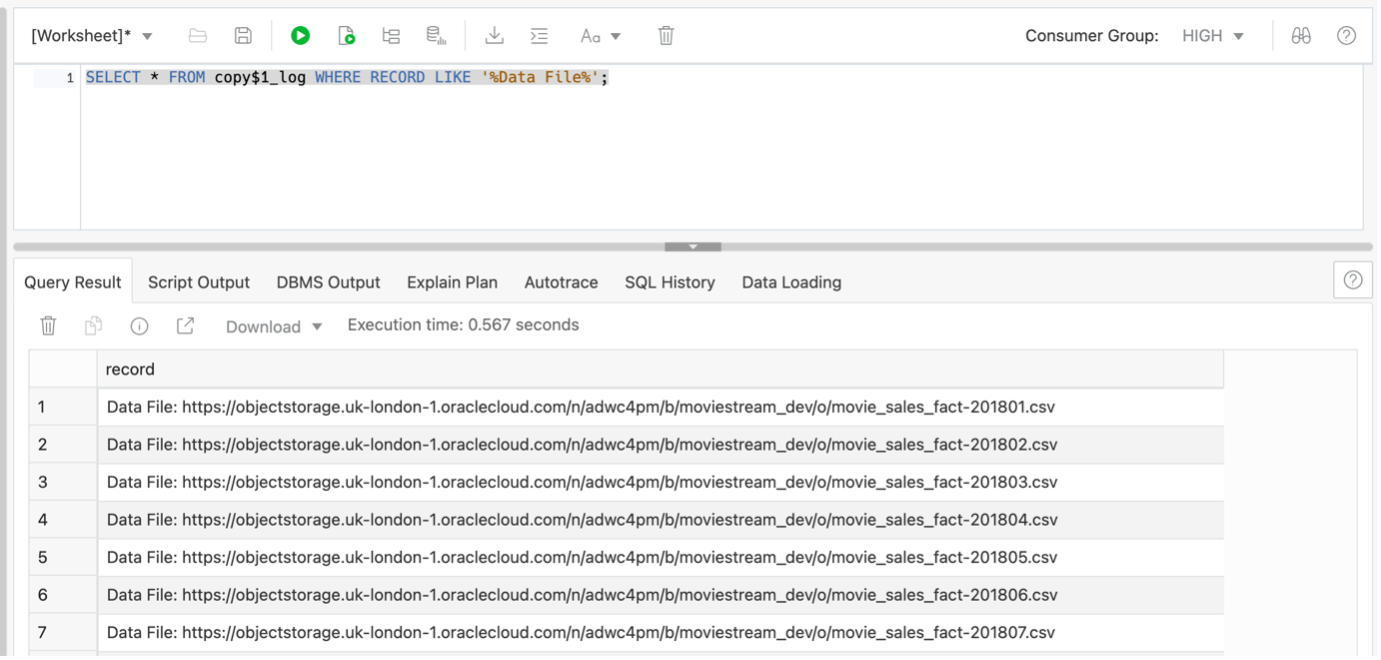
Task: Click the Autotrace icon in the toolbar
Action: point(436,35)
